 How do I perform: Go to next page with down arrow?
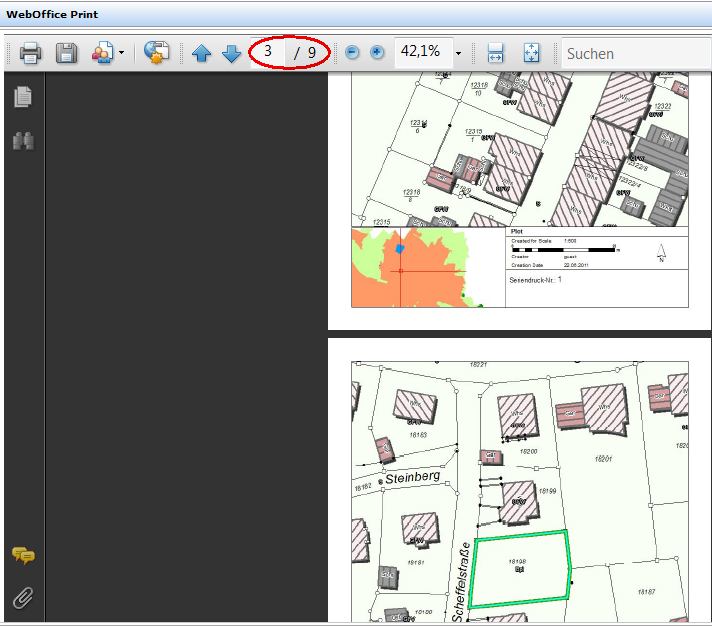(x=231, y=53)
